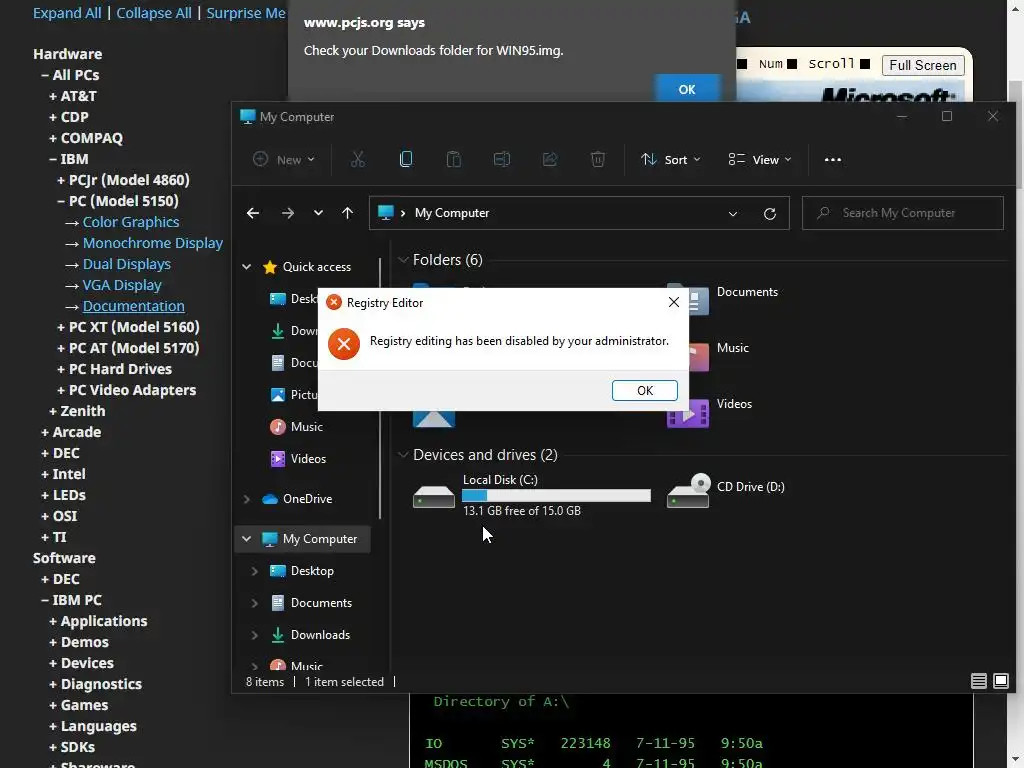1024x768 pixels.
Task: Click the Share icon in Explorer toolbar
Action: pyautogui.click(x=550, y=159)
